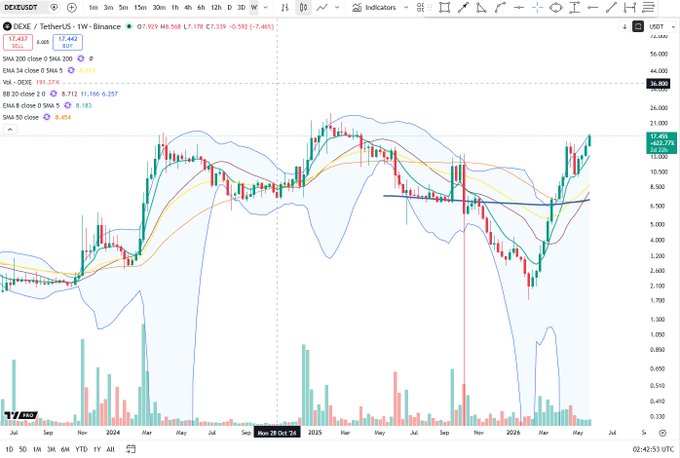Click the SMA 200 indicator source icon

tap(81, 59)
